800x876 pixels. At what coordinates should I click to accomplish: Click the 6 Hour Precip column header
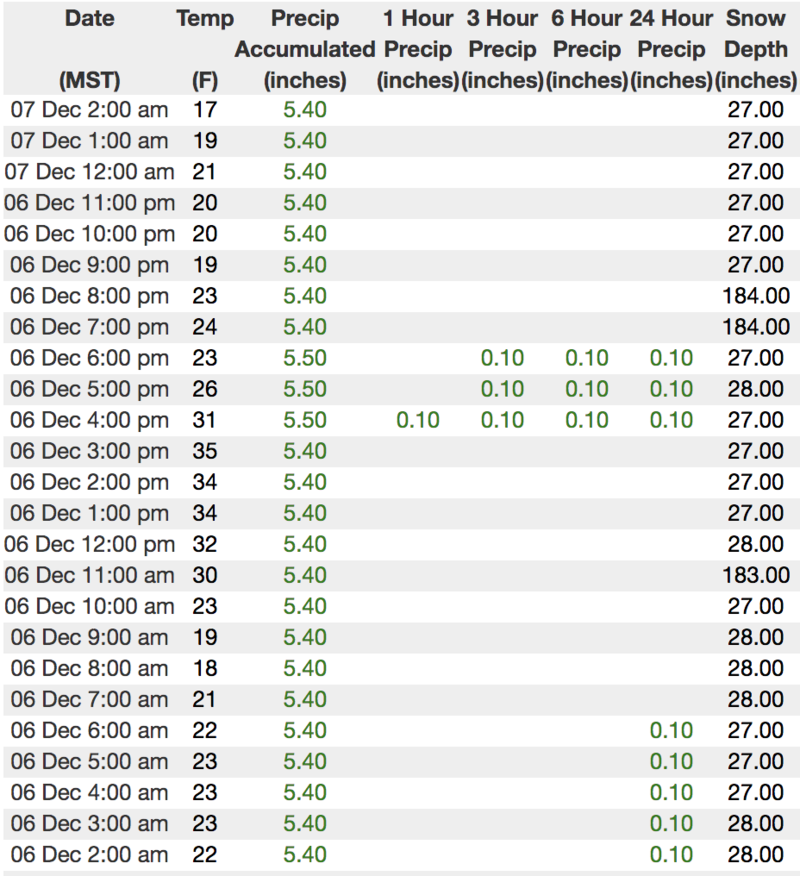(587, 48)
